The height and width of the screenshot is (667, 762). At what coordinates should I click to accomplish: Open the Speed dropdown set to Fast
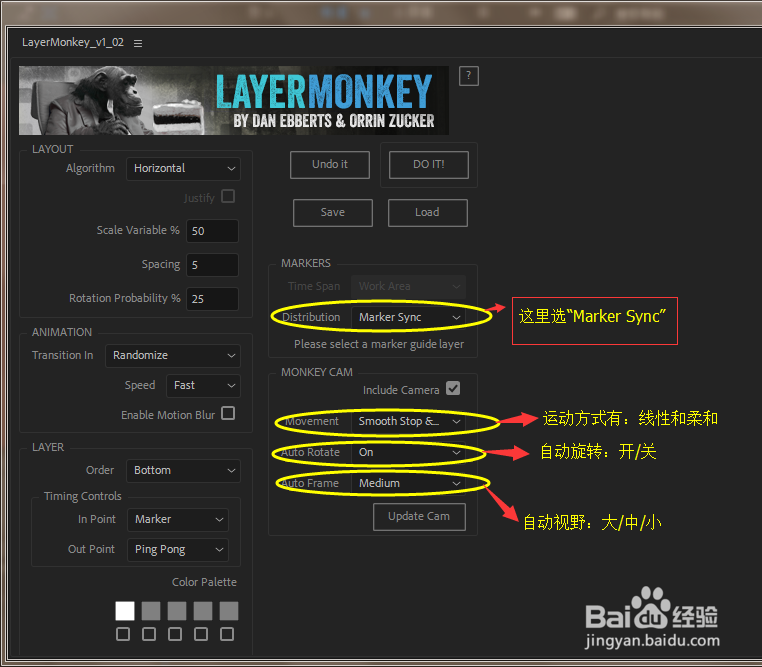pyautogui.click(x=203, y=386)
